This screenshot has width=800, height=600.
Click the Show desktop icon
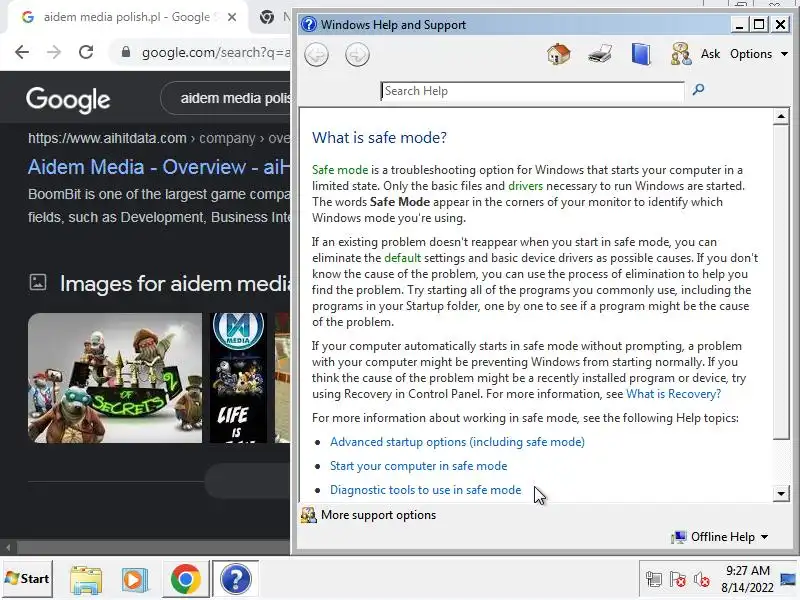click(789, 579)
